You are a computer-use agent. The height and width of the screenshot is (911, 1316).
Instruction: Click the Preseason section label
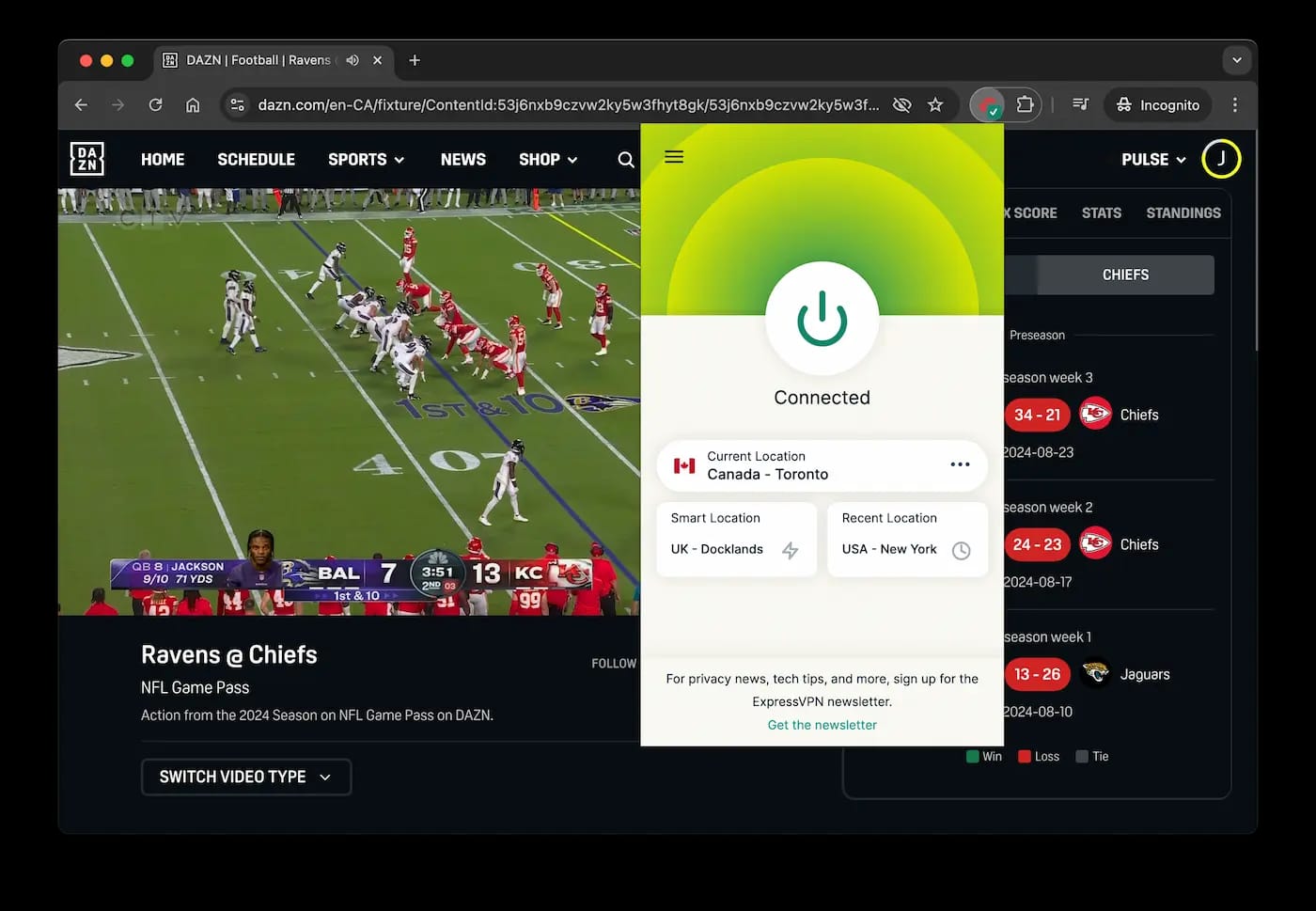(x=1037, y=336)
